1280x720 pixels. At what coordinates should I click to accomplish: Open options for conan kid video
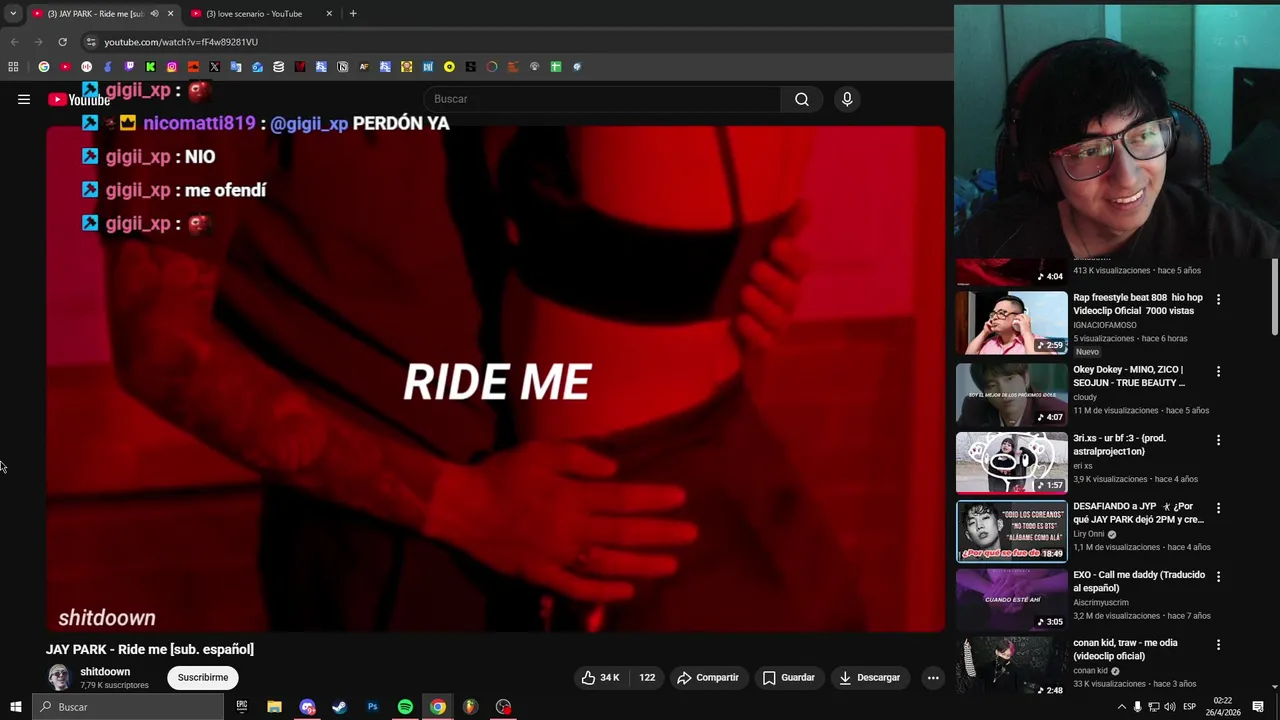pyautogui.click(x=1218, y=645)
